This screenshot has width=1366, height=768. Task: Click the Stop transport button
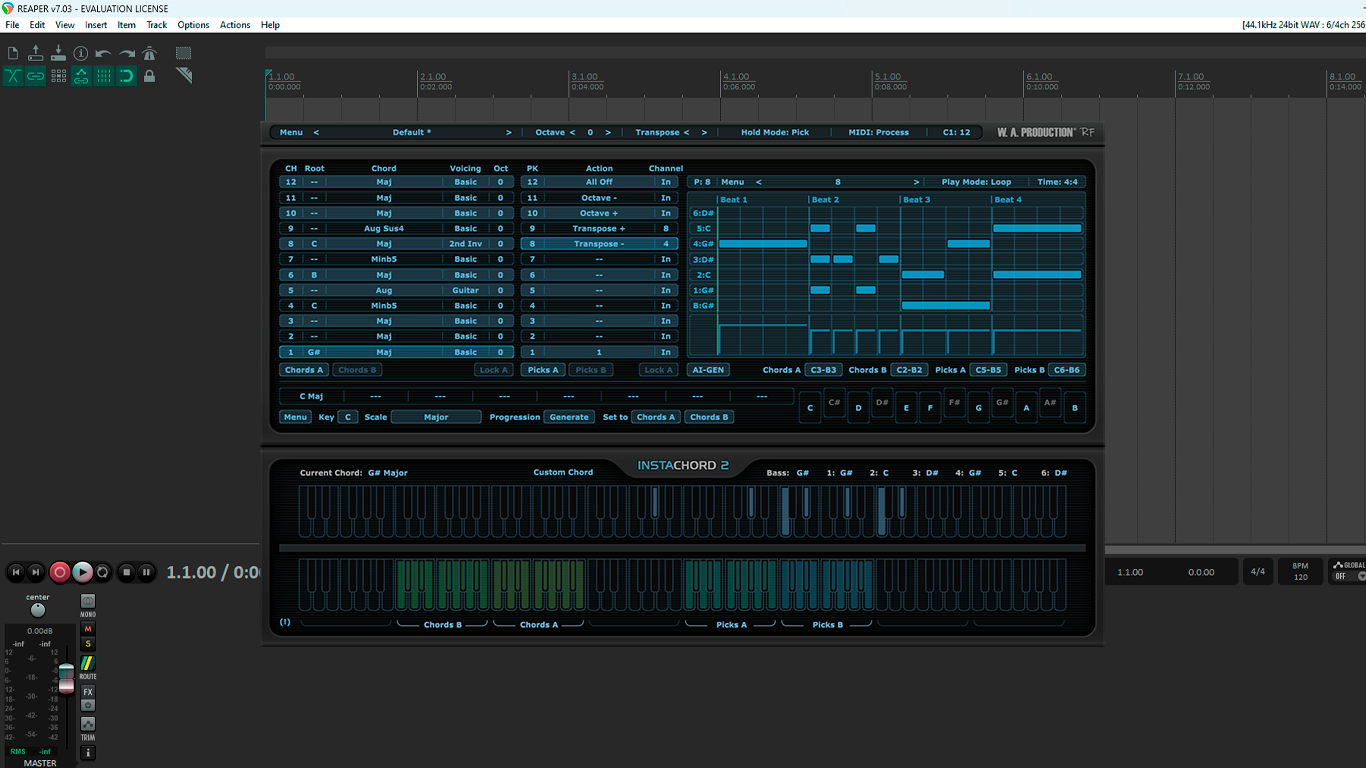point(126,572)
